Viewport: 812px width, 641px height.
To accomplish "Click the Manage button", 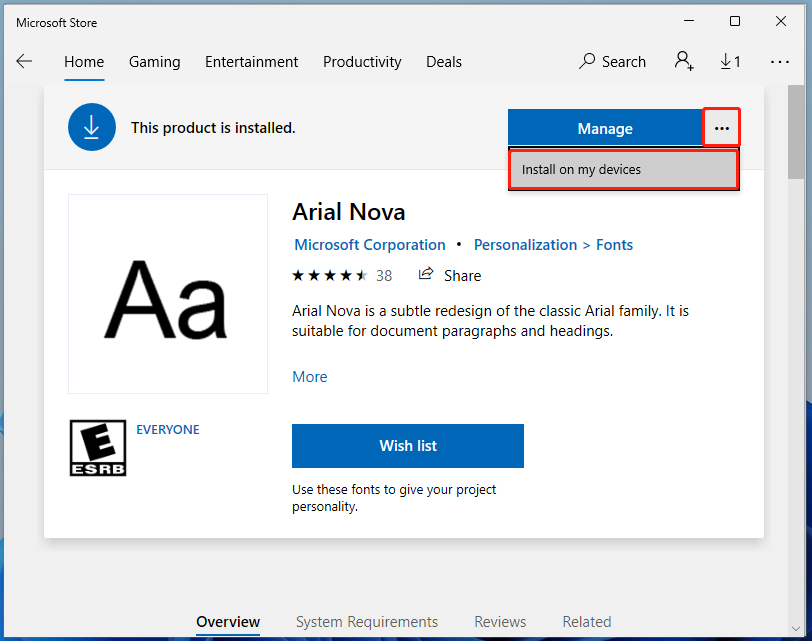I will point(605,128).
